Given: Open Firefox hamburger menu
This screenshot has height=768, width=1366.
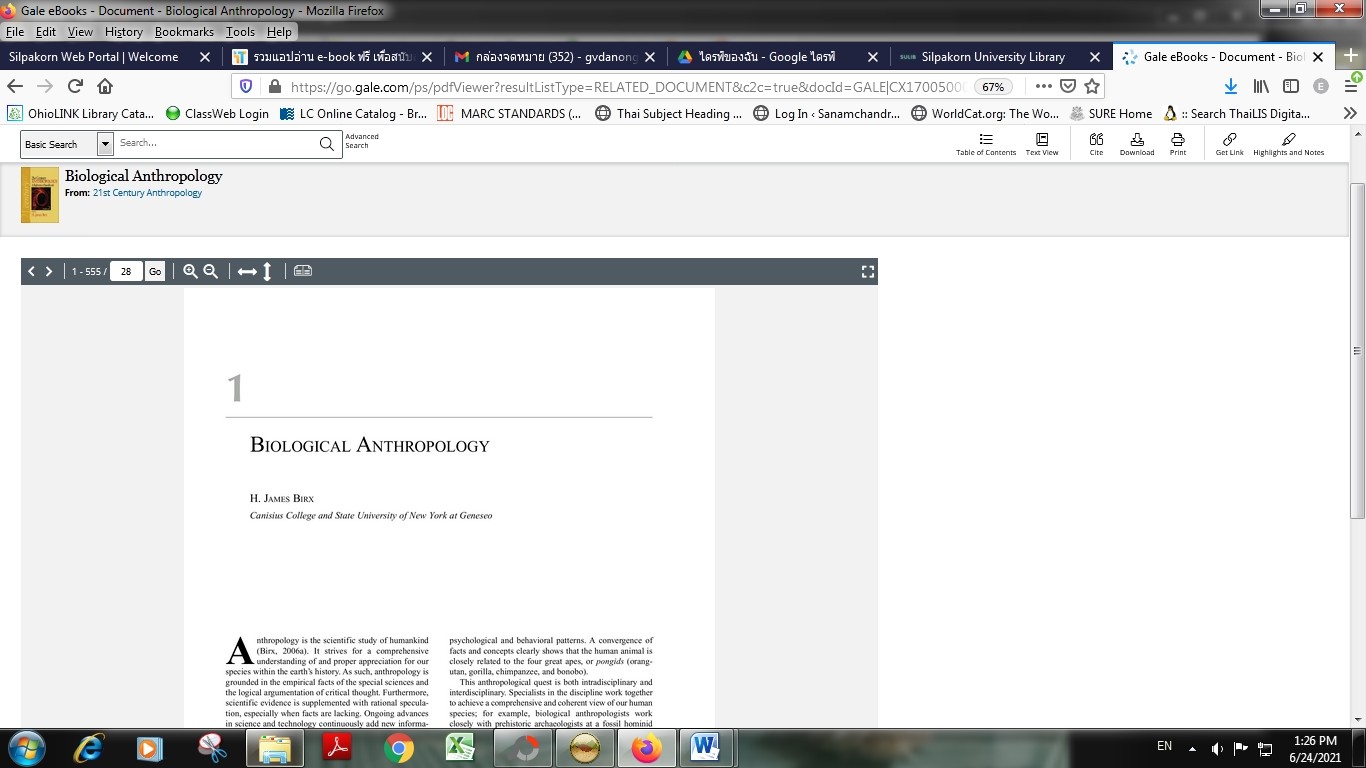Looking at the screenshot, I should 1350,86.
